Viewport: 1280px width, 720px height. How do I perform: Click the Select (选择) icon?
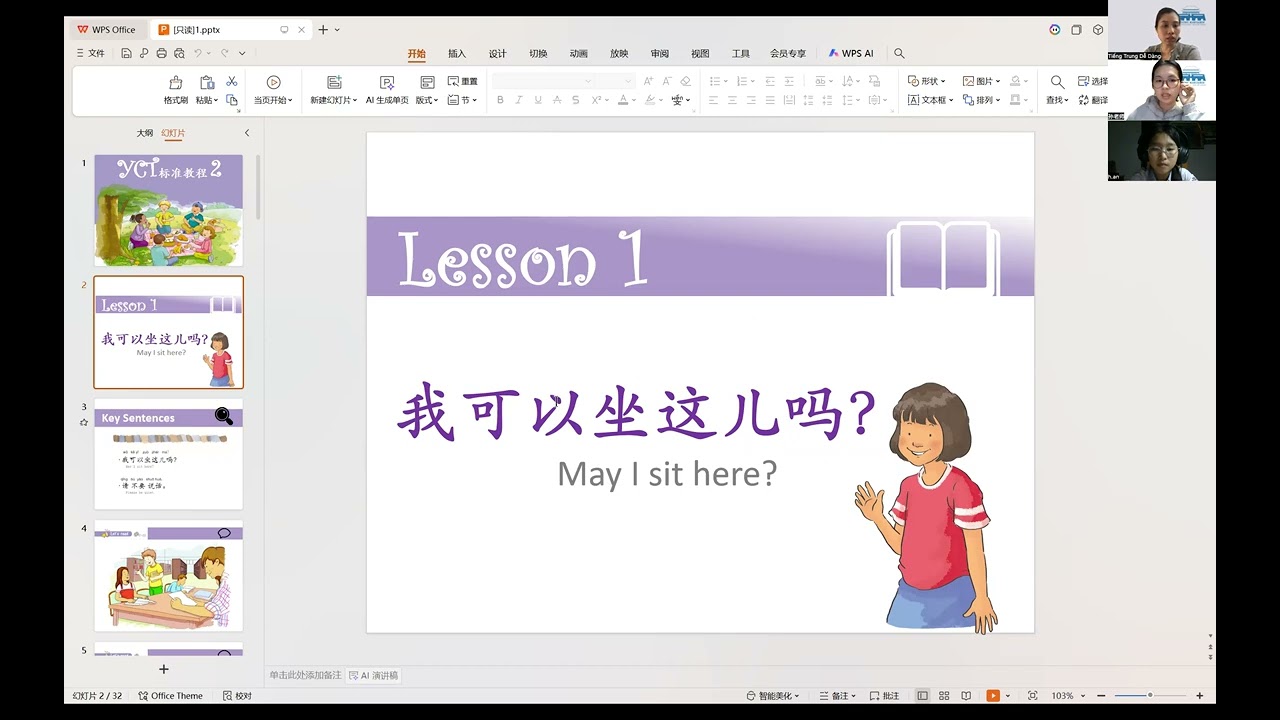[x=1084, y=81]
